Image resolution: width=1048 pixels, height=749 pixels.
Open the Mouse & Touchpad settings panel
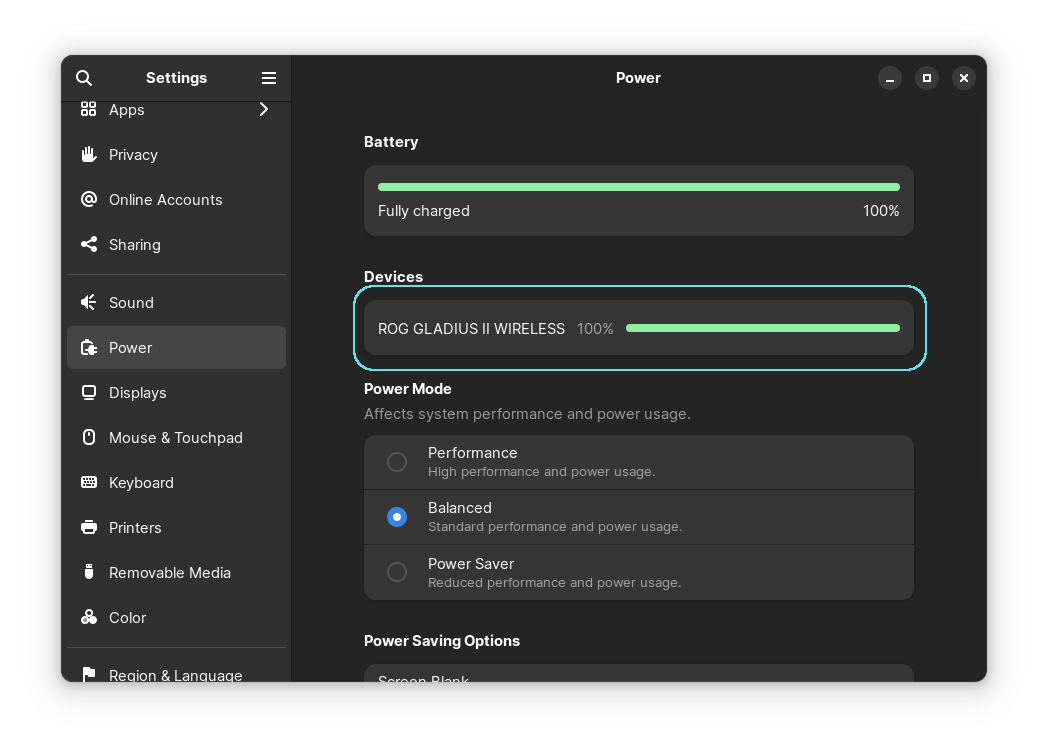pos(176,438)
